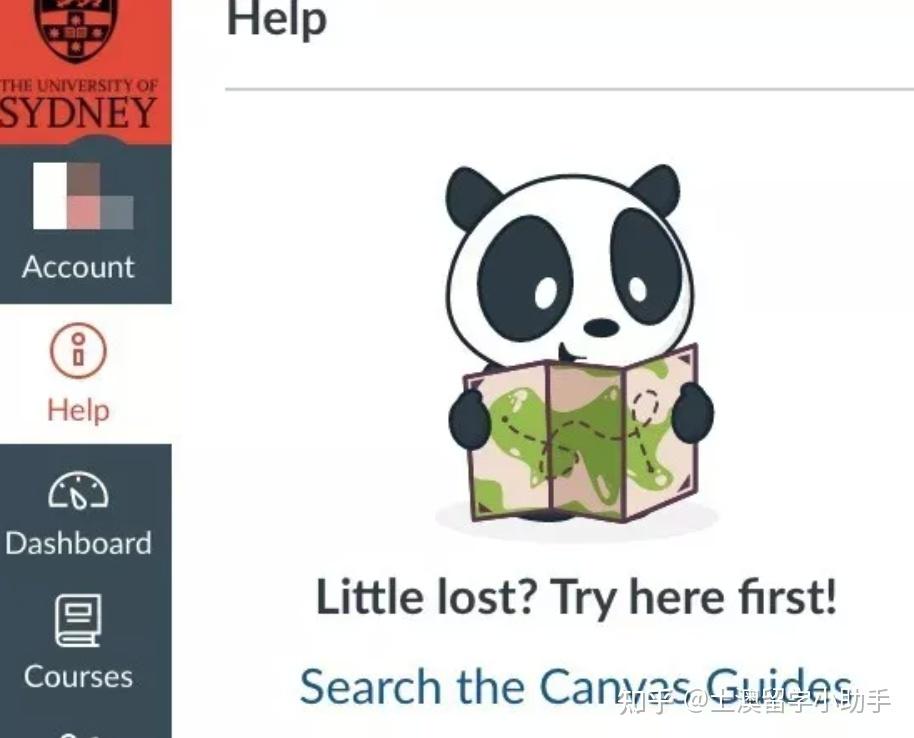Click the Courses text label
Screen dimensions: 914x738
tap(78, 677)
